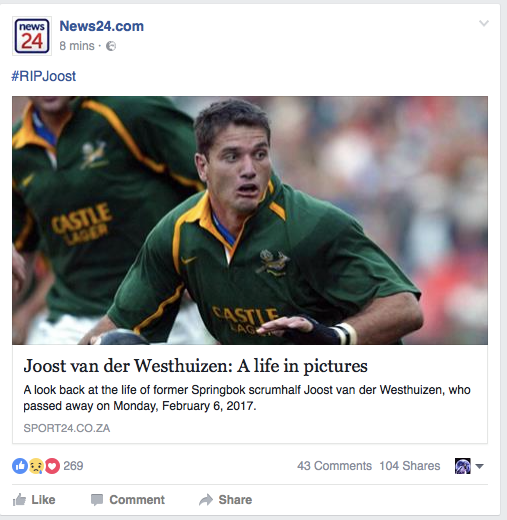Click the public globe privacy icon
Screen dimensions: 507x520
pos(111,46)
